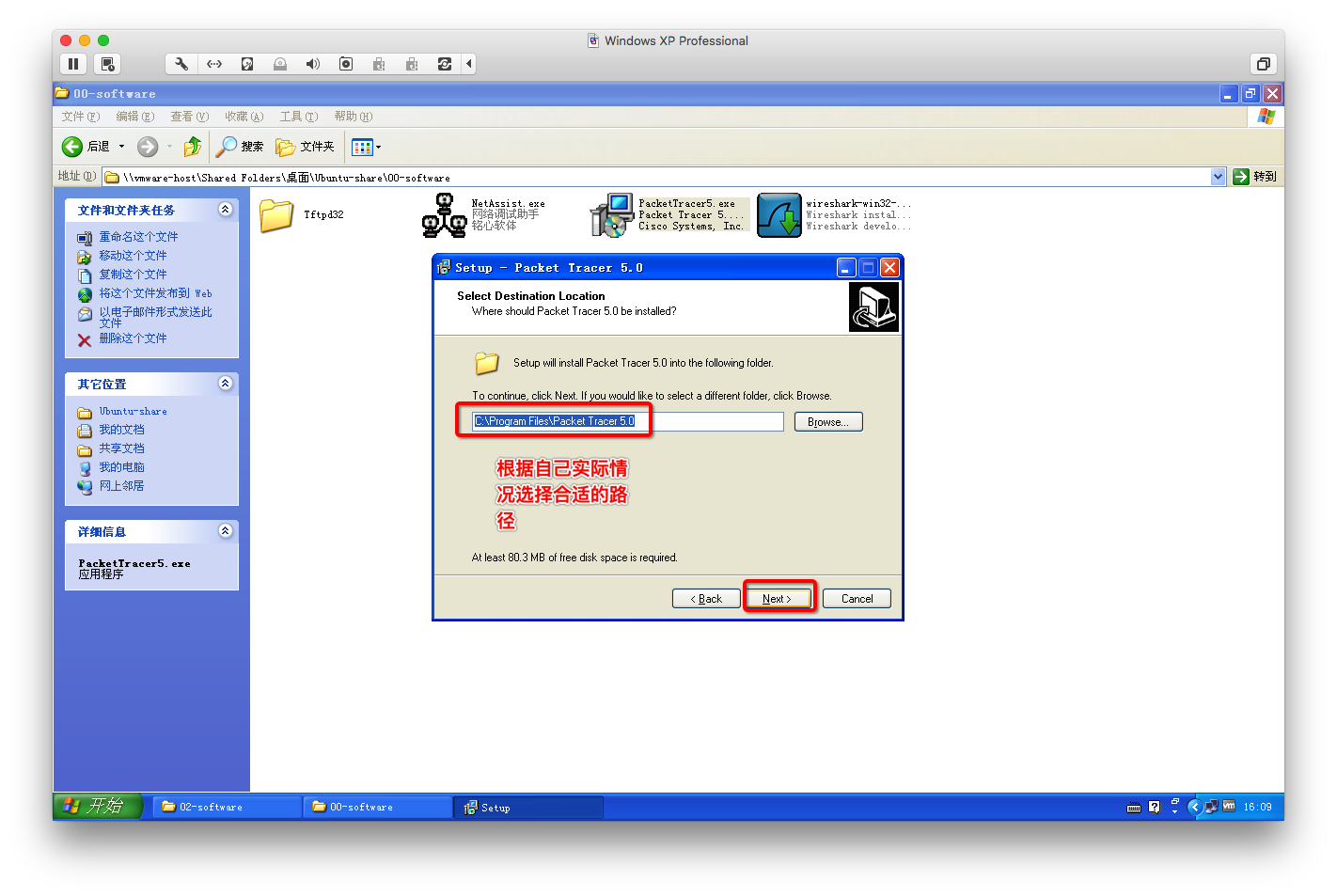Click 重命名这个文件 link
The width and height of the screenshot is (1337, 896).
(x=138, y=237)
